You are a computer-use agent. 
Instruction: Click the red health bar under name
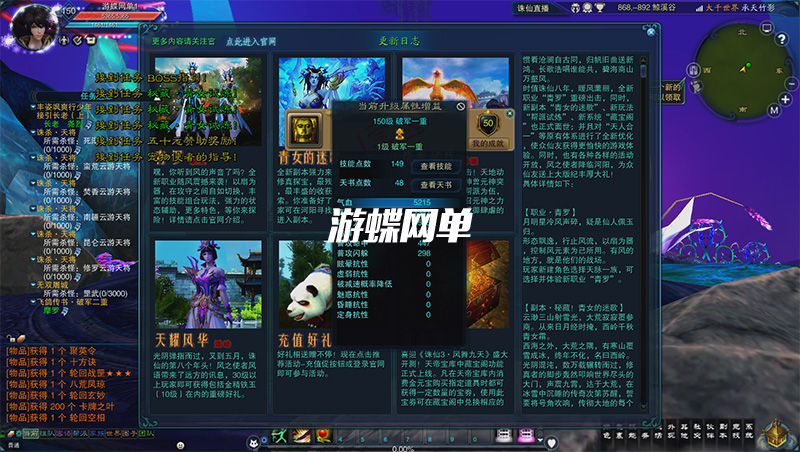[x=116, y=16]
